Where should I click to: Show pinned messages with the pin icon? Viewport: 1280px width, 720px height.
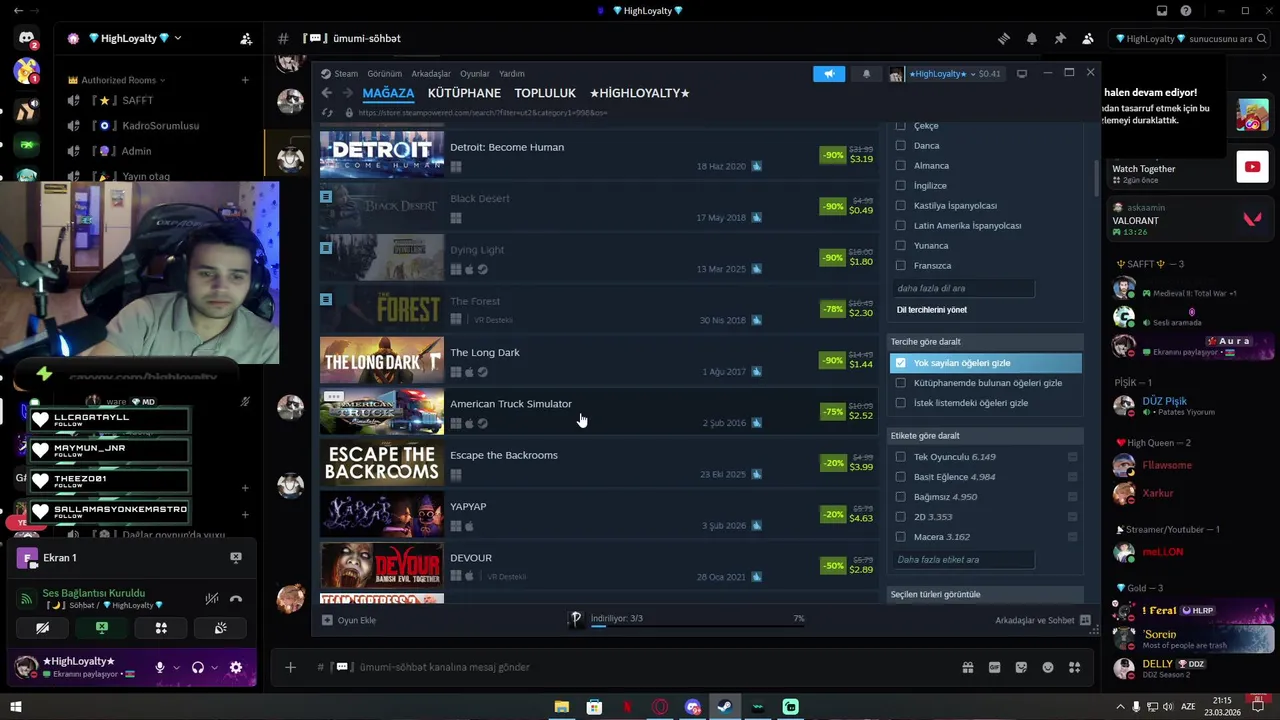pyautogui.click(x=1059, y=39)
